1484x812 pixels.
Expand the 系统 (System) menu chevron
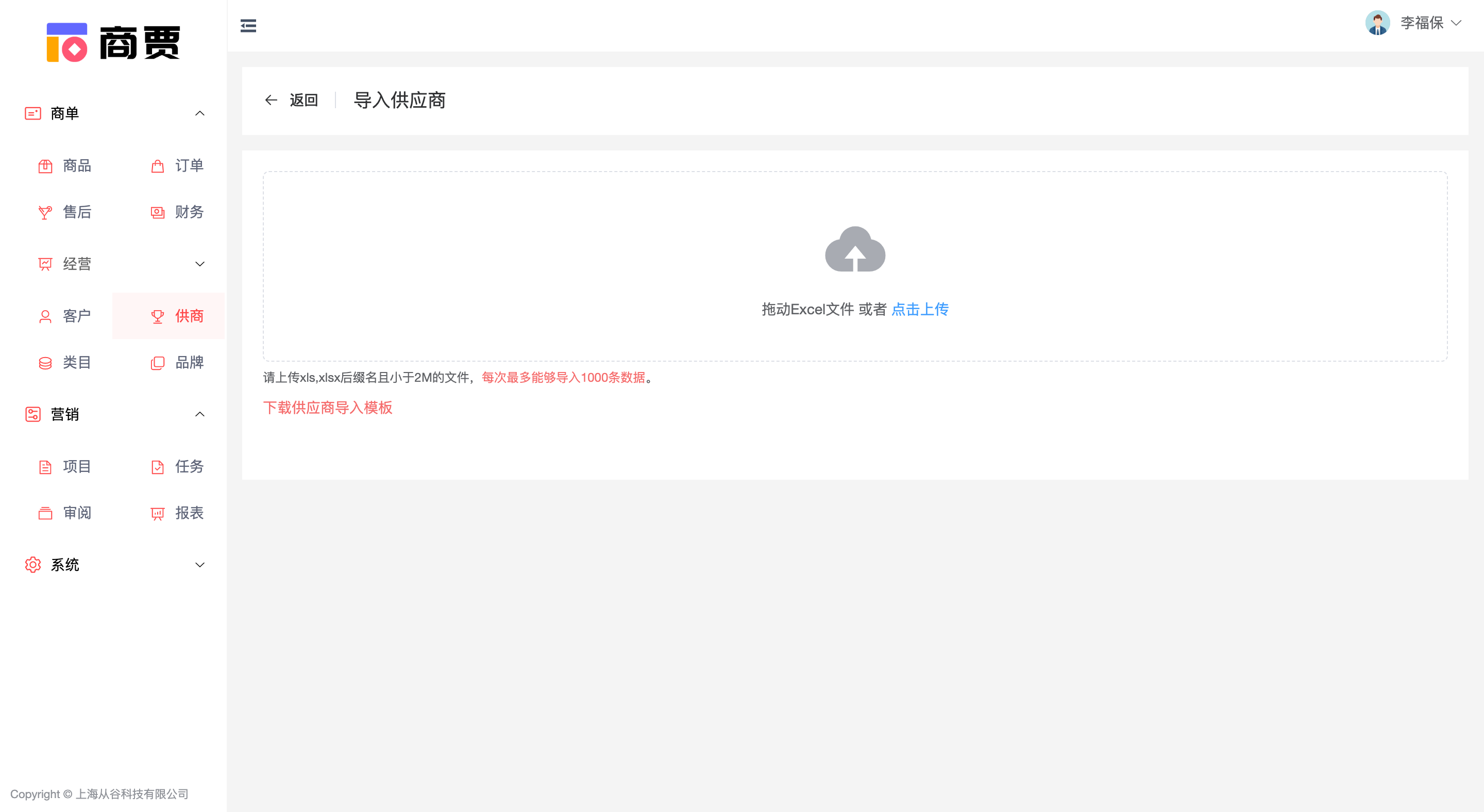point(200,564)
